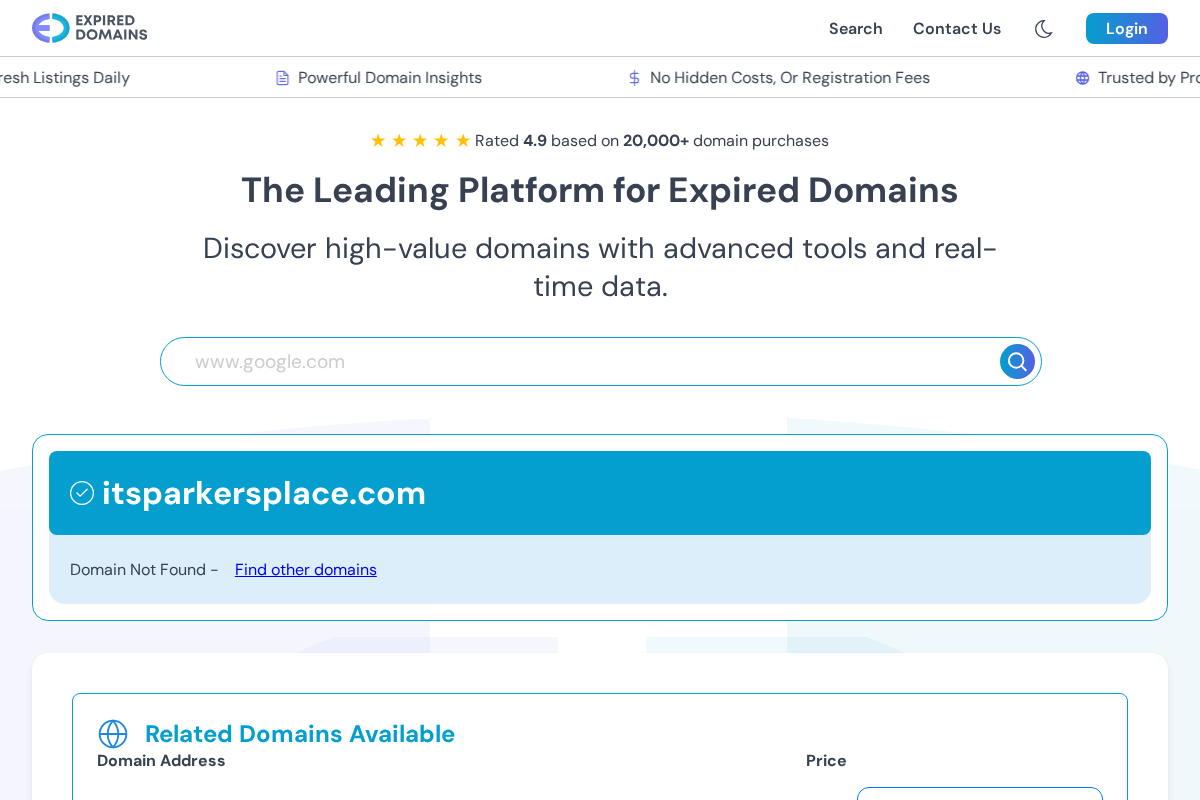The image size is (1200, 800).
Task: Click the dollar icon next to No Hidden Costs
Action: 634,77
